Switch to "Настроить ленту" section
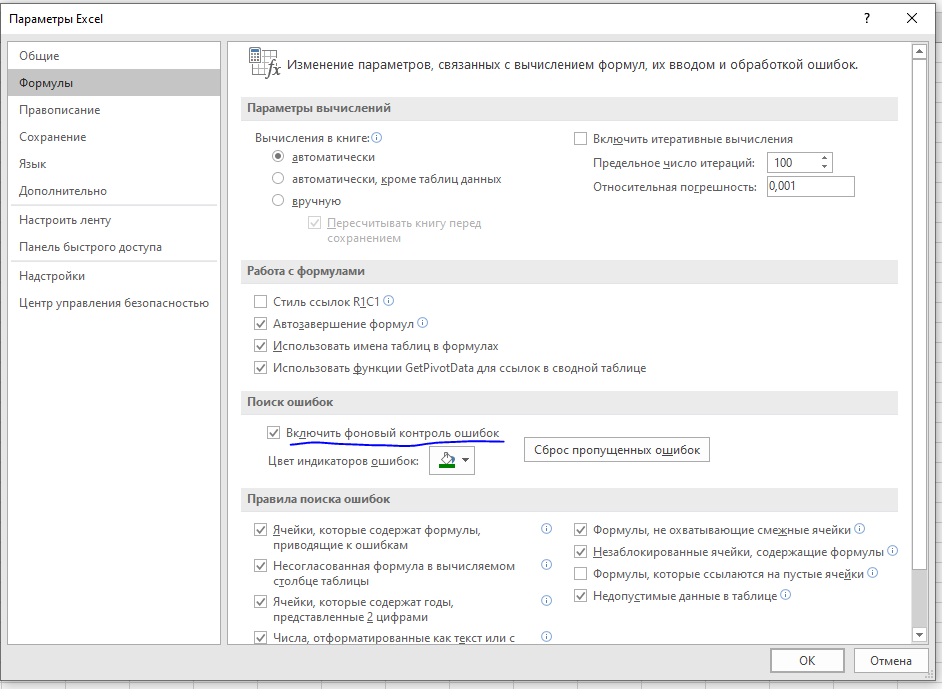The width and height of the screenshot is (942, 689). [65, 220]
